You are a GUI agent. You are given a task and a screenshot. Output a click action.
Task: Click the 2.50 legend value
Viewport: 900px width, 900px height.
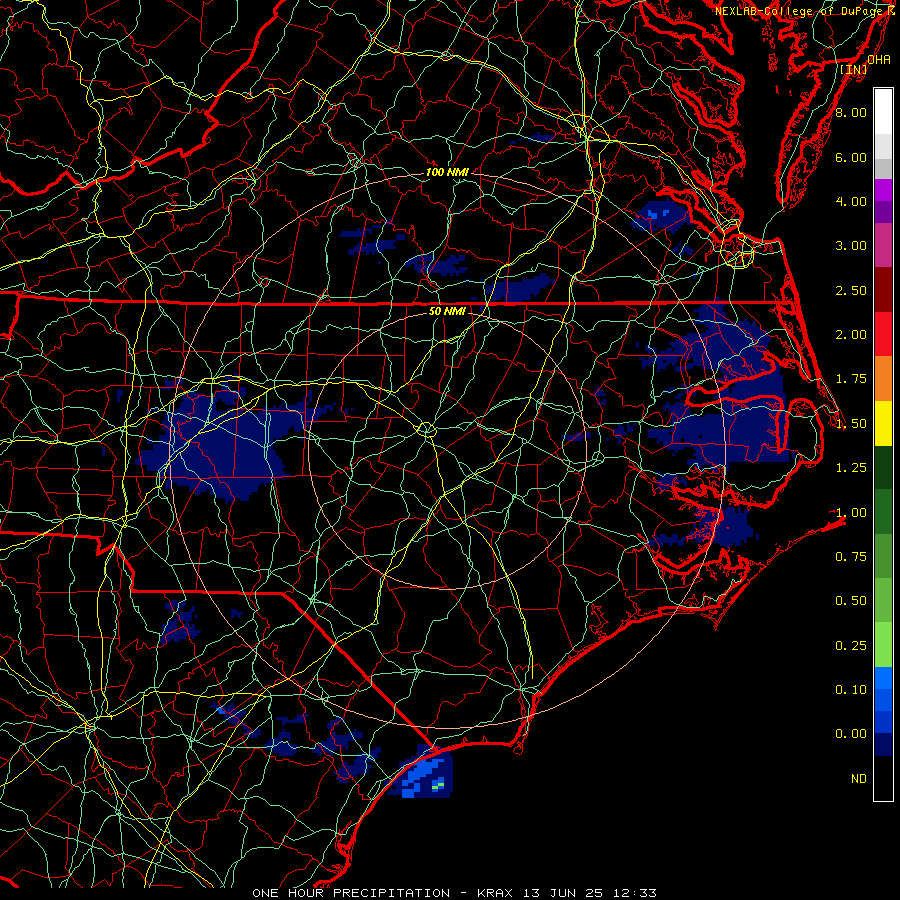851,290
